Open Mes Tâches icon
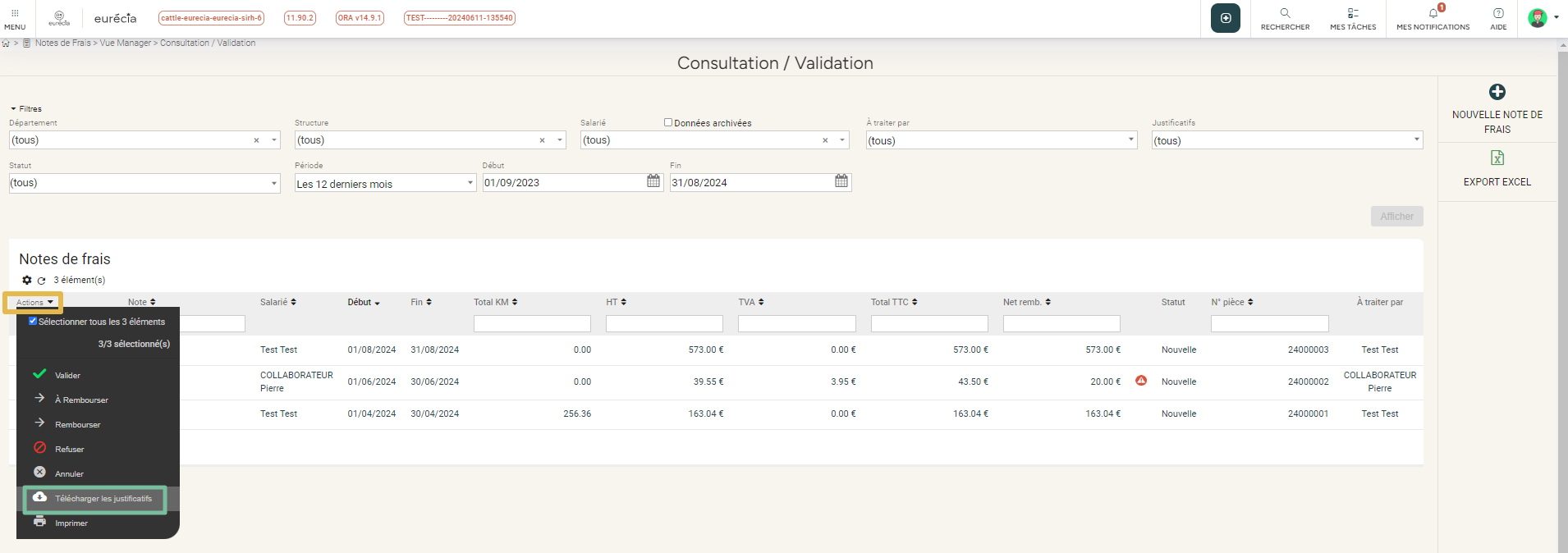 point(1352,13)
